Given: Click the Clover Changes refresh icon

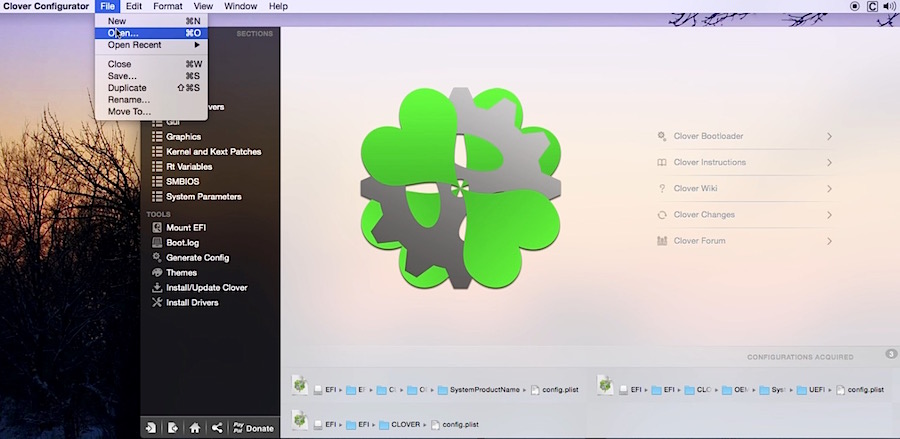Looking at the screenshot, I should [x=662, y=215].
